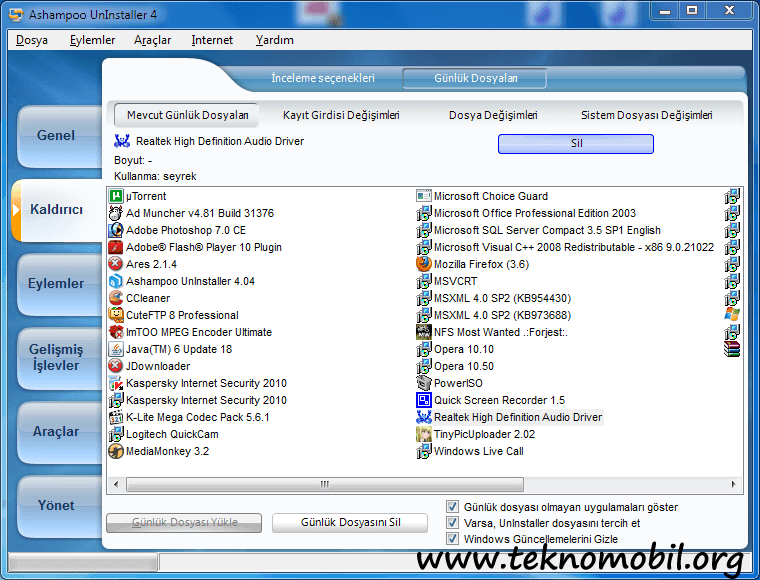Screen dimensions: 760x580
Task: Click the list's right scroll arrow
Action: coord(733,484)
